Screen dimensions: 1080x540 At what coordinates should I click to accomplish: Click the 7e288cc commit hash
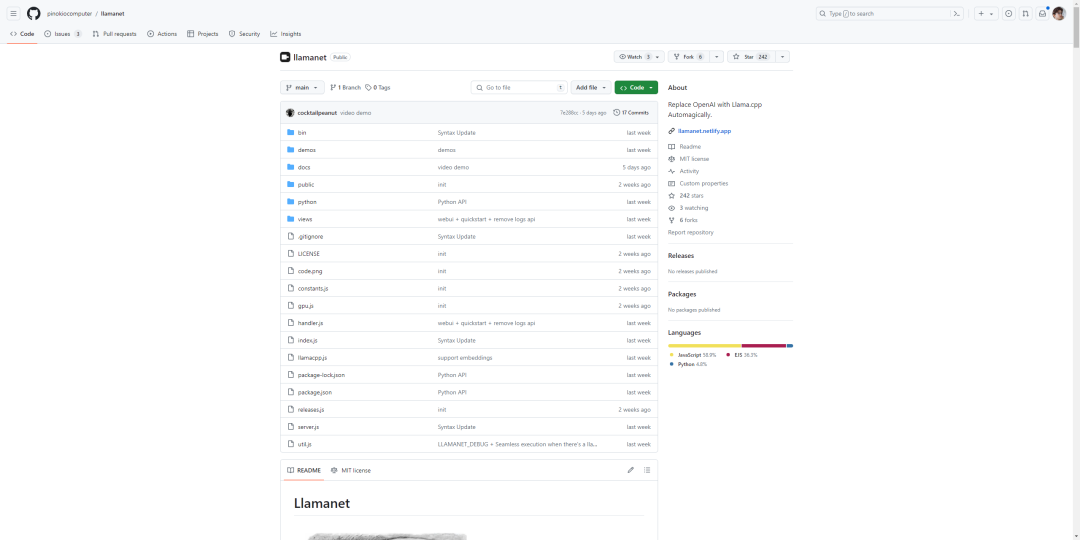tap(569, 112)
